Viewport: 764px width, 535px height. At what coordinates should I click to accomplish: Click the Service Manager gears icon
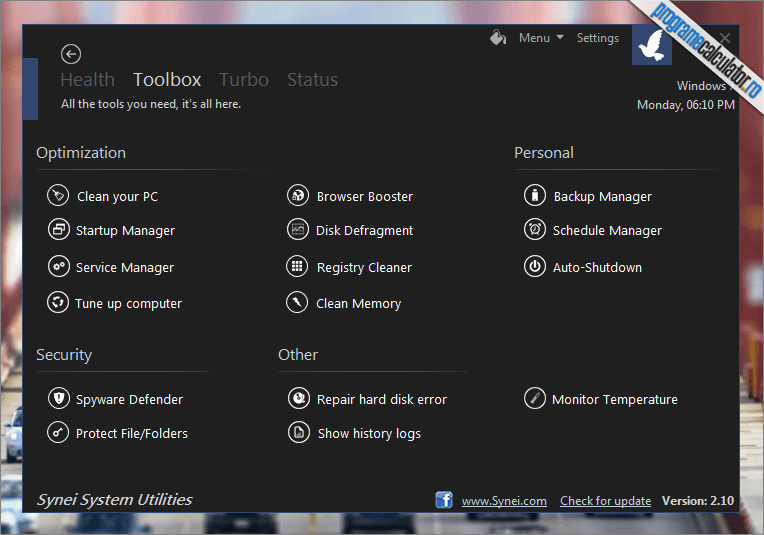pyautogui.click(x=59, y=267)
